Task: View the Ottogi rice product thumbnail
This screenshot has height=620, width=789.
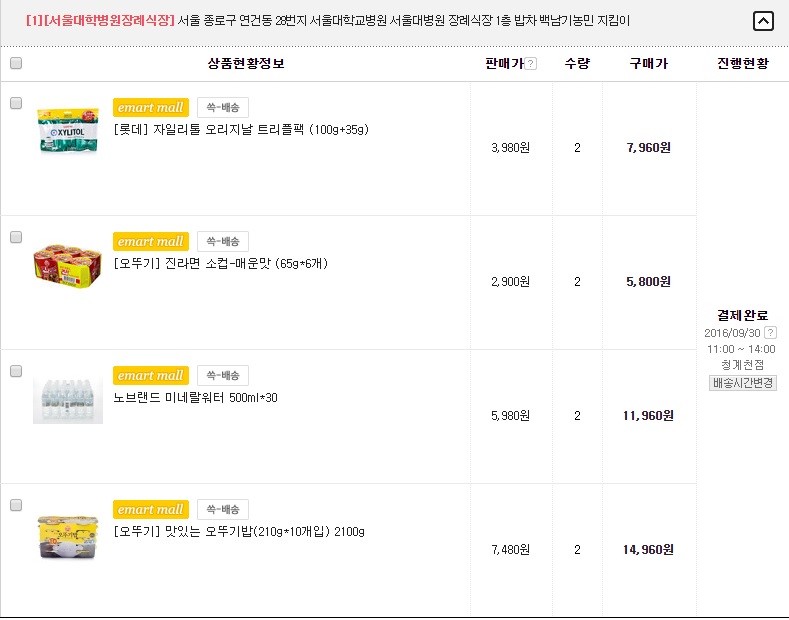Action: click(68, 533)
